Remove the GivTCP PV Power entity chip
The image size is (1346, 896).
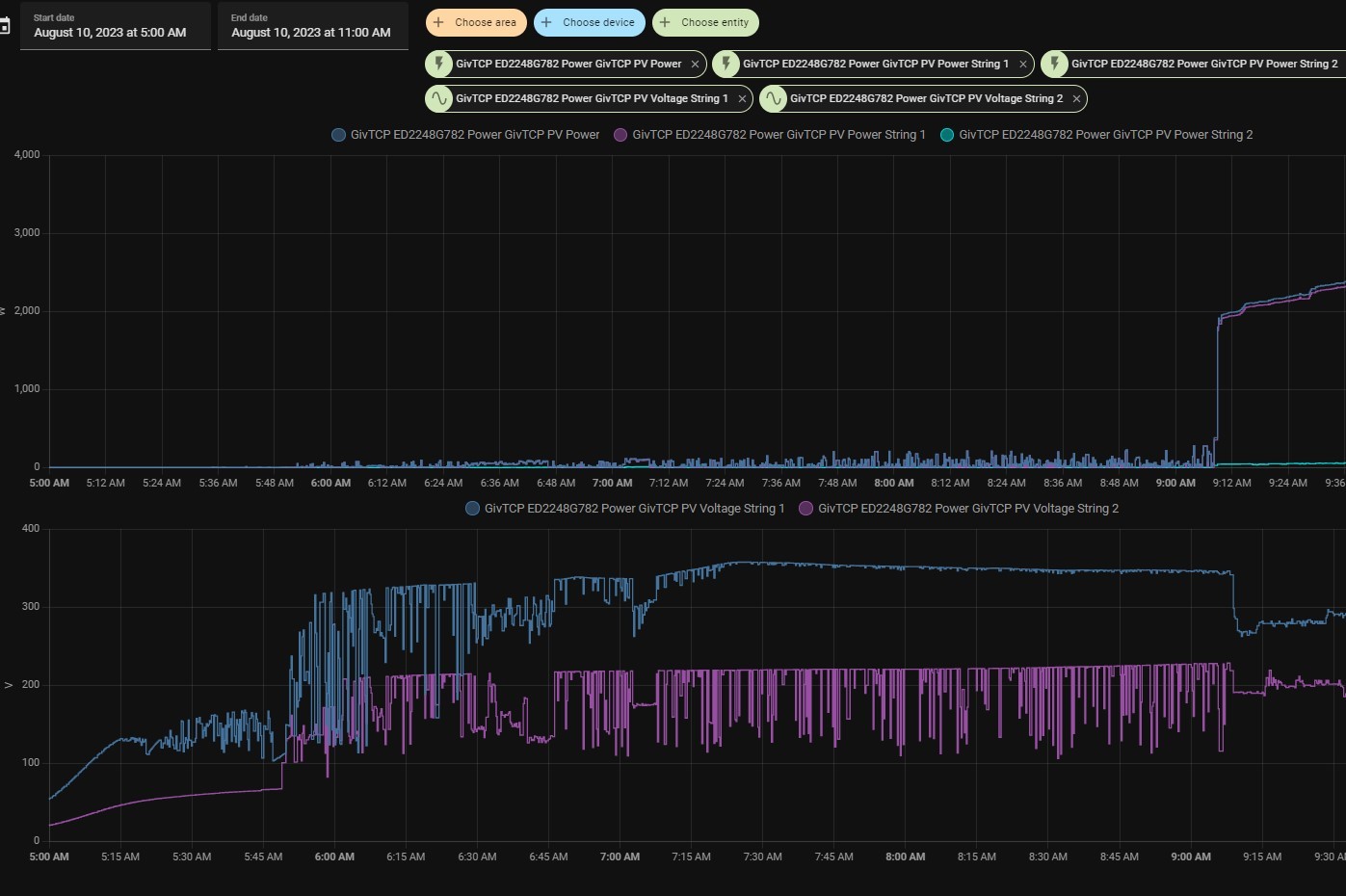696,65
